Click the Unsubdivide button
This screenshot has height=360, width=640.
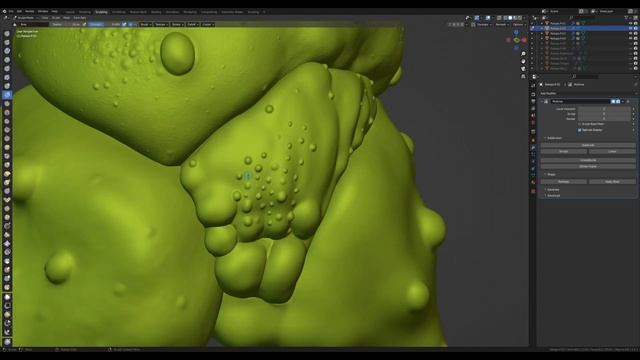[588, 160]
